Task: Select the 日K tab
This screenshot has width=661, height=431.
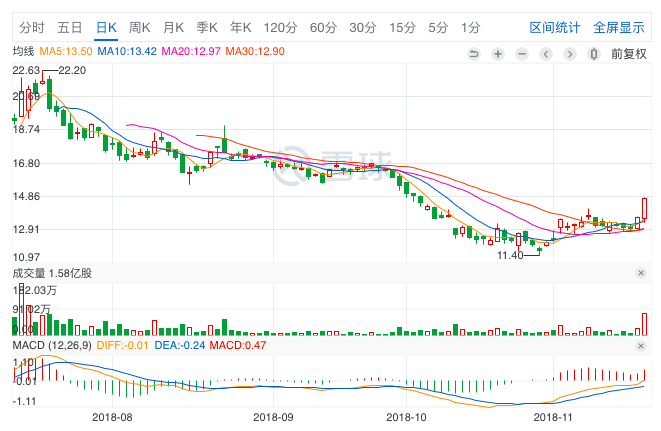Action: coord(106,28)
